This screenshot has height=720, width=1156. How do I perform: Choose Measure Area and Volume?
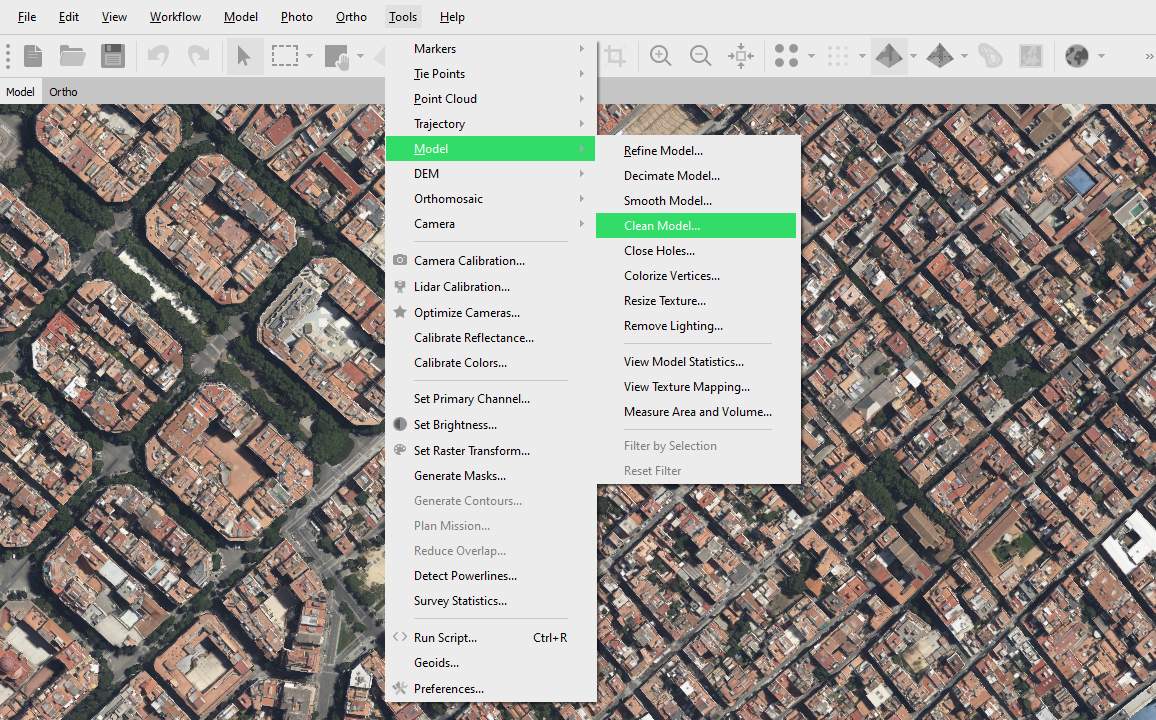pyautogui.click(x=697, y=412)
